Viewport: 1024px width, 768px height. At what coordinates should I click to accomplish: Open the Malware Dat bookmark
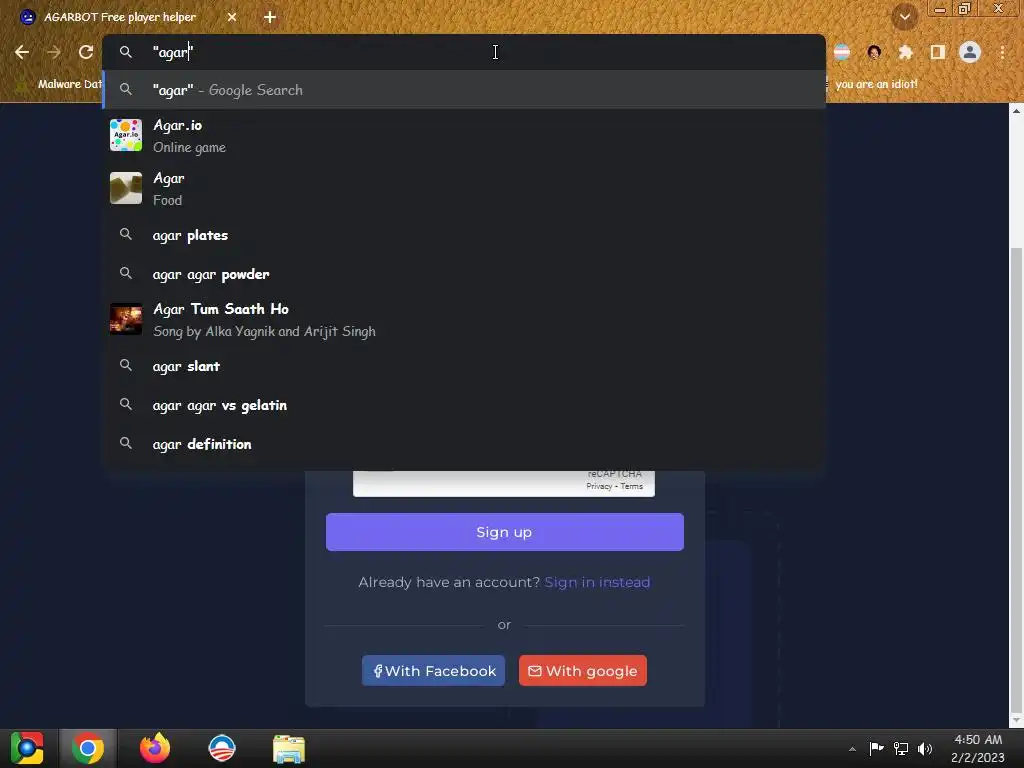[x=59, y=84]
